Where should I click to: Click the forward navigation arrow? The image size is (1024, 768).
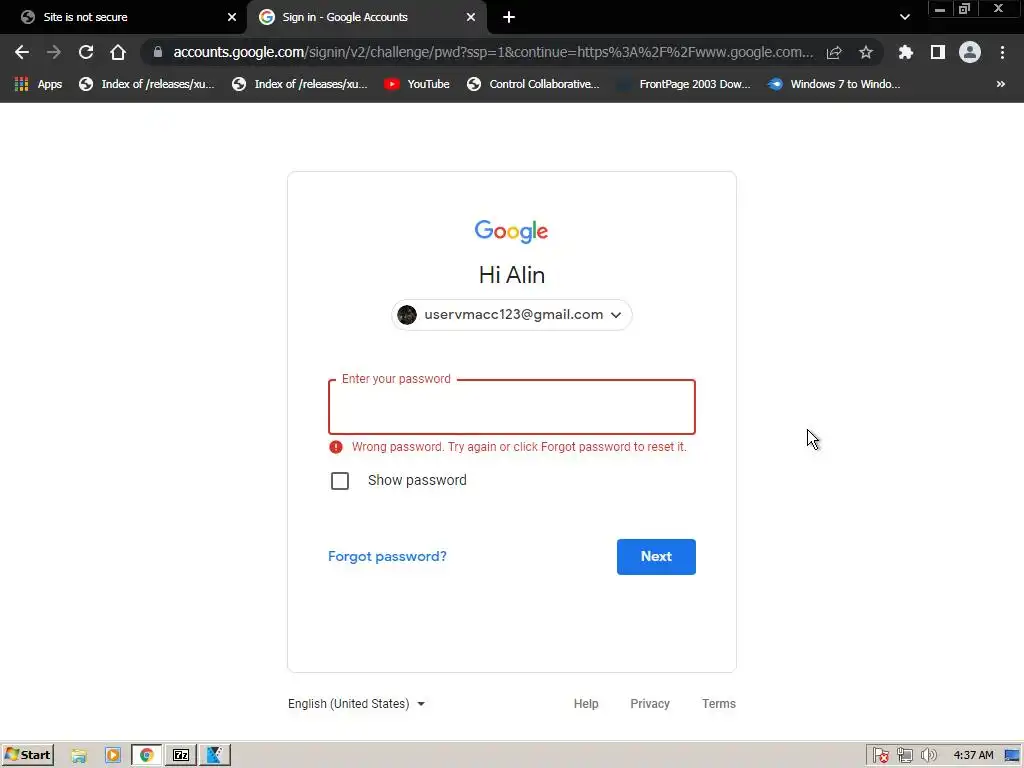[x=54, y=52]
